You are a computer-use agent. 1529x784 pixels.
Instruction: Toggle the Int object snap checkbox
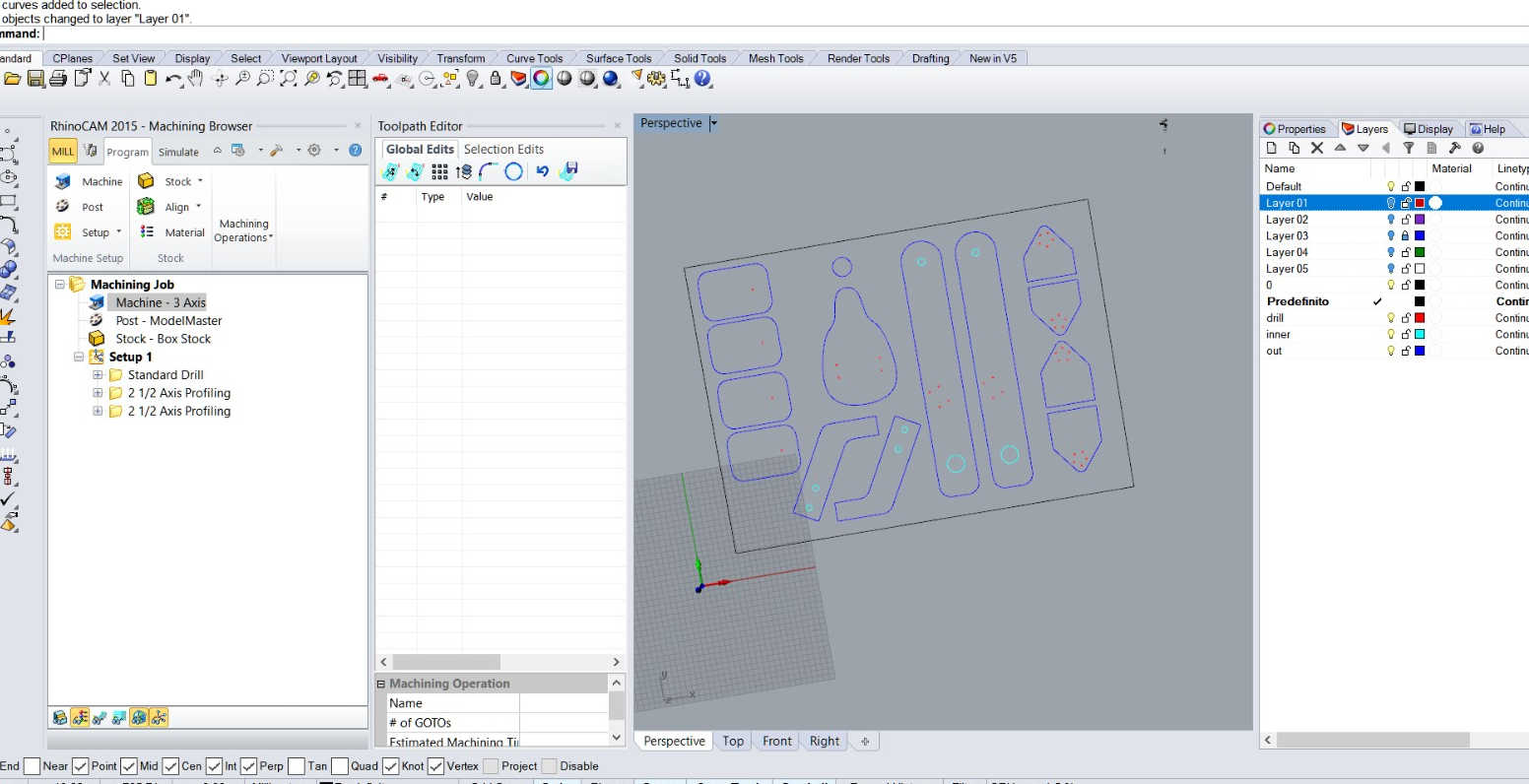click(214, 766)
